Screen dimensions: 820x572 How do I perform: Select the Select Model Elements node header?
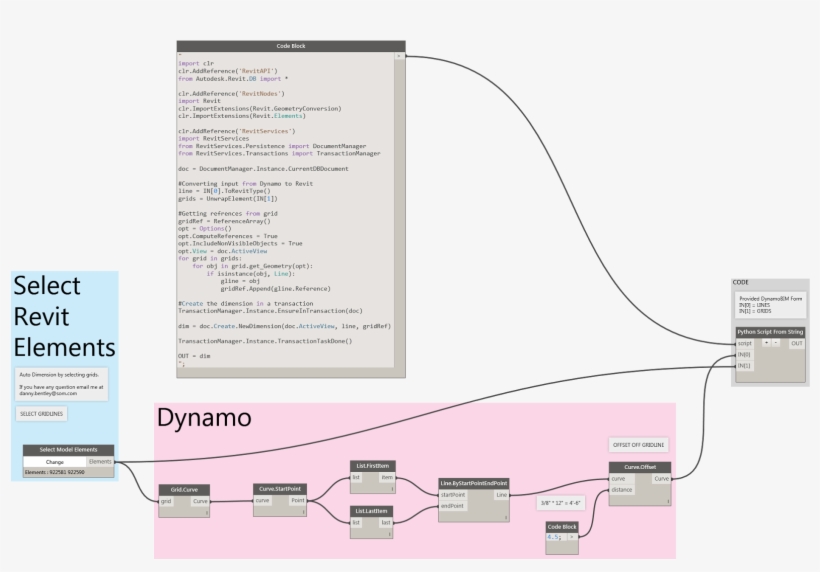tap(69, 450)
